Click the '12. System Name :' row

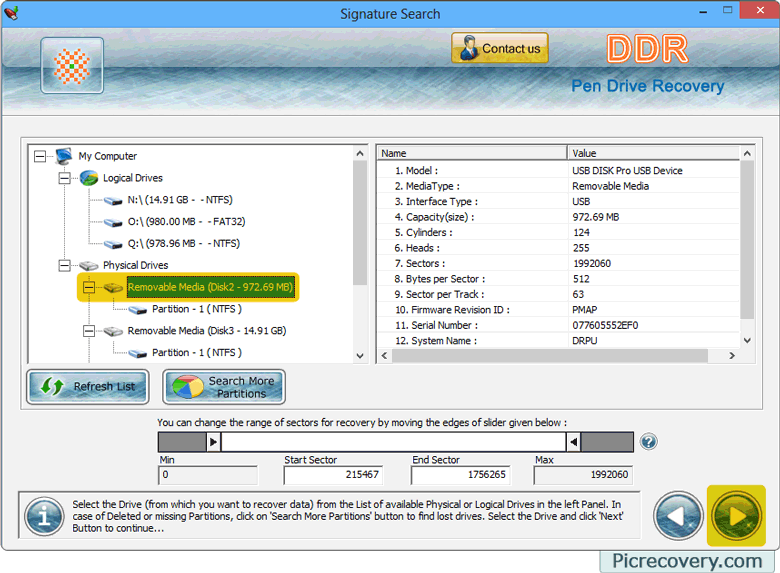click(x=558, y=341)
